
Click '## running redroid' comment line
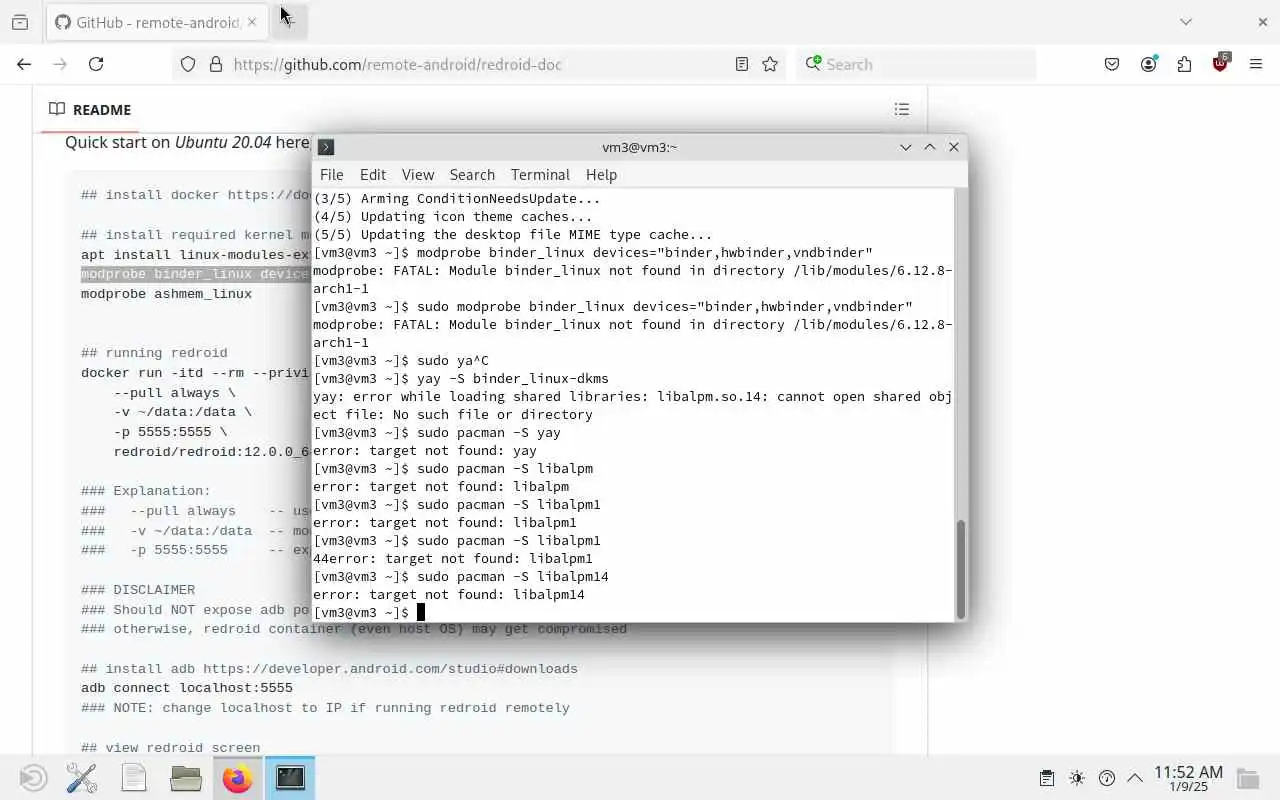click(154, 353)
